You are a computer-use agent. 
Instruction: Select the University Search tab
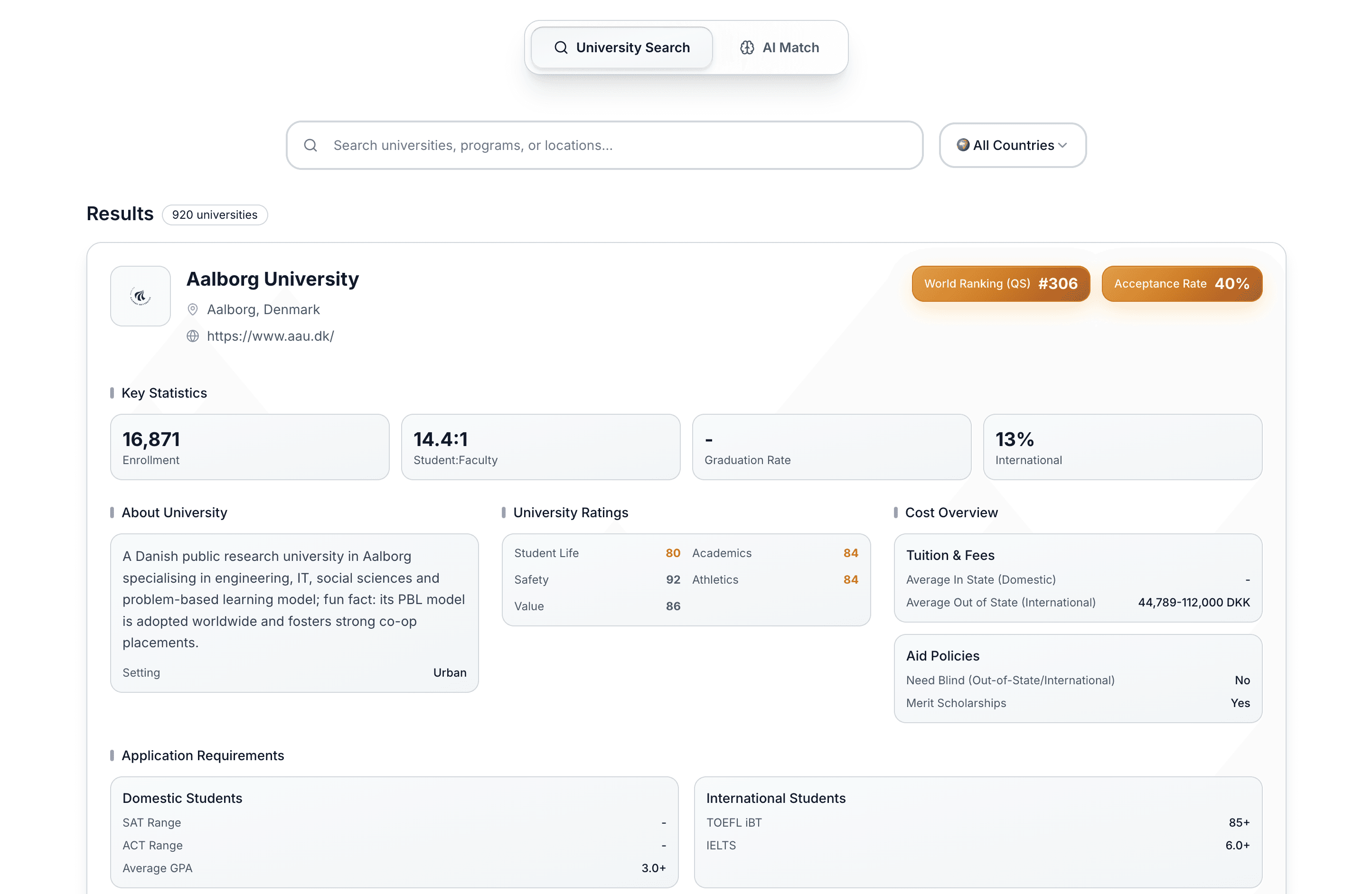pyautogui.click(x=621, y=48)
